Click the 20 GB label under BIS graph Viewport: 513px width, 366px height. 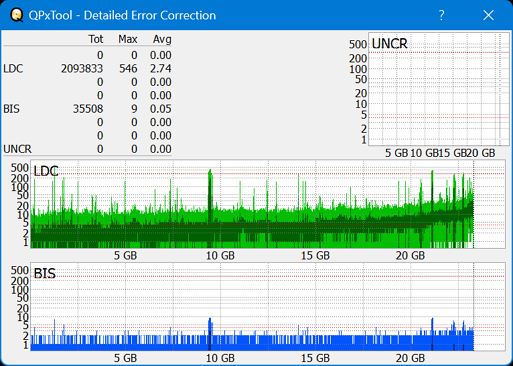[x=410, y=358]
